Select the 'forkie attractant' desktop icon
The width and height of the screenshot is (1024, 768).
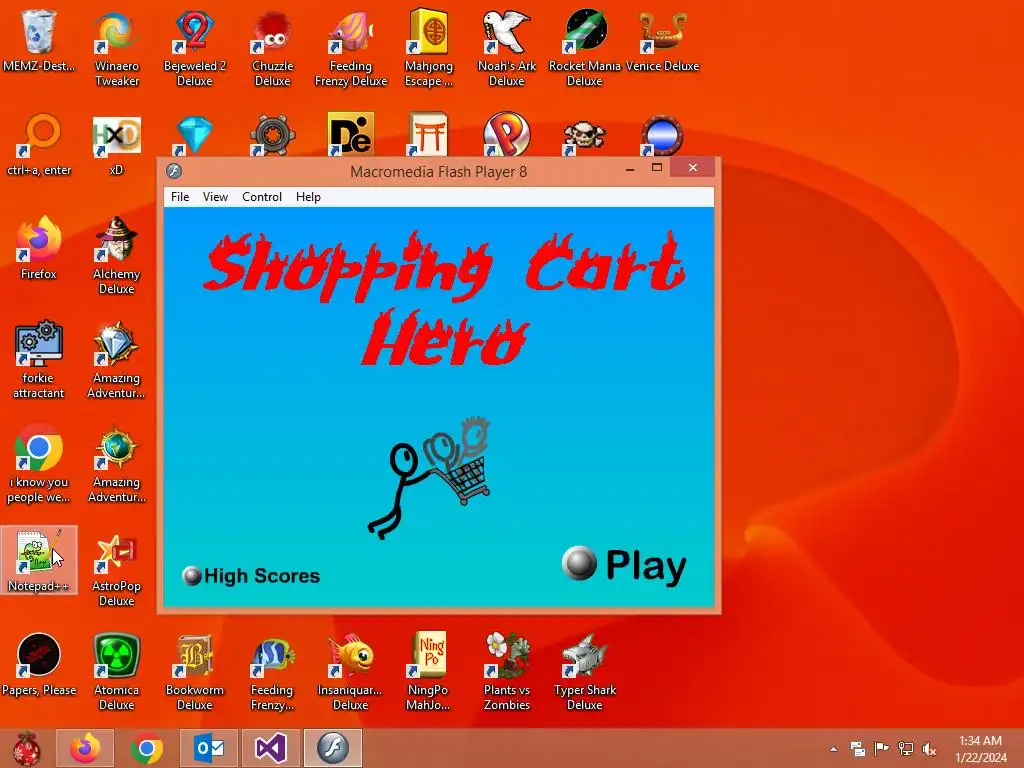[x=39, y=360]
